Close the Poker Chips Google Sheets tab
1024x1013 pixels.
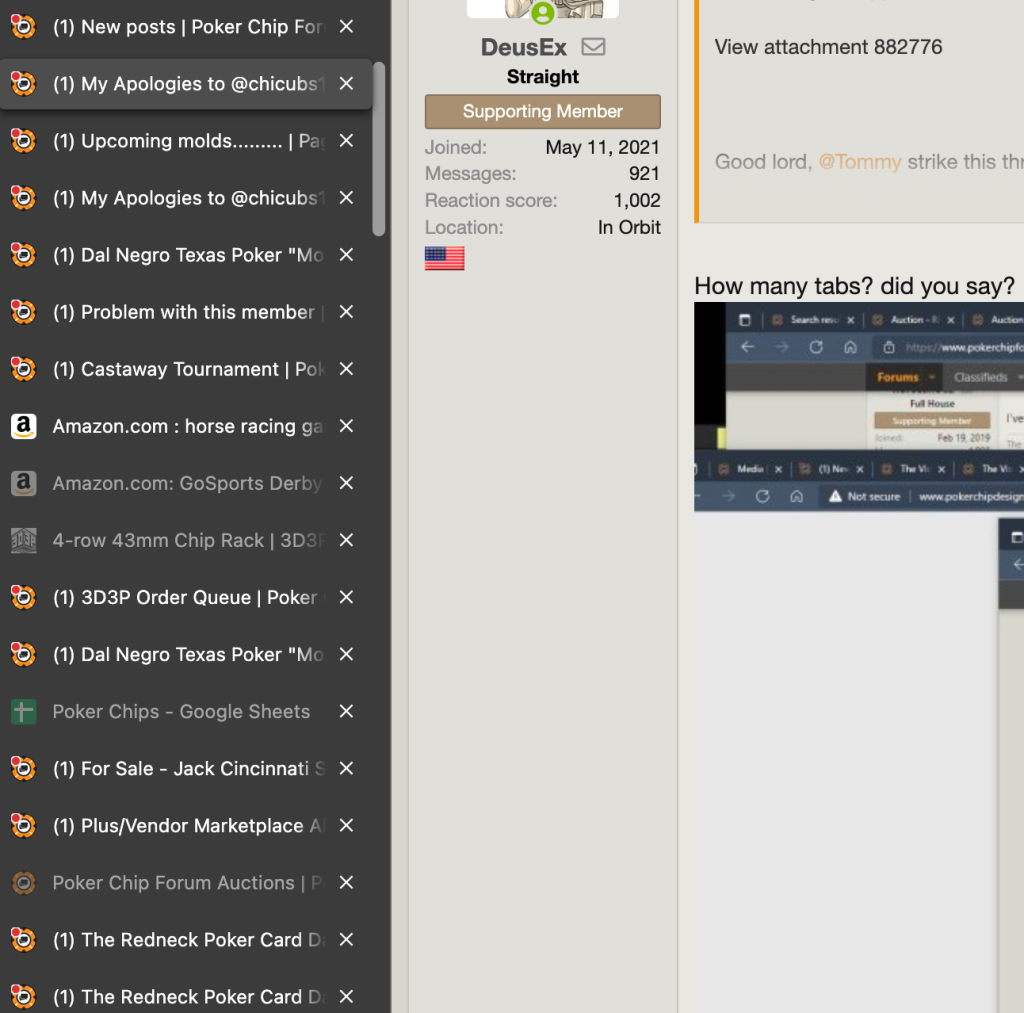(x=346, y=711)
